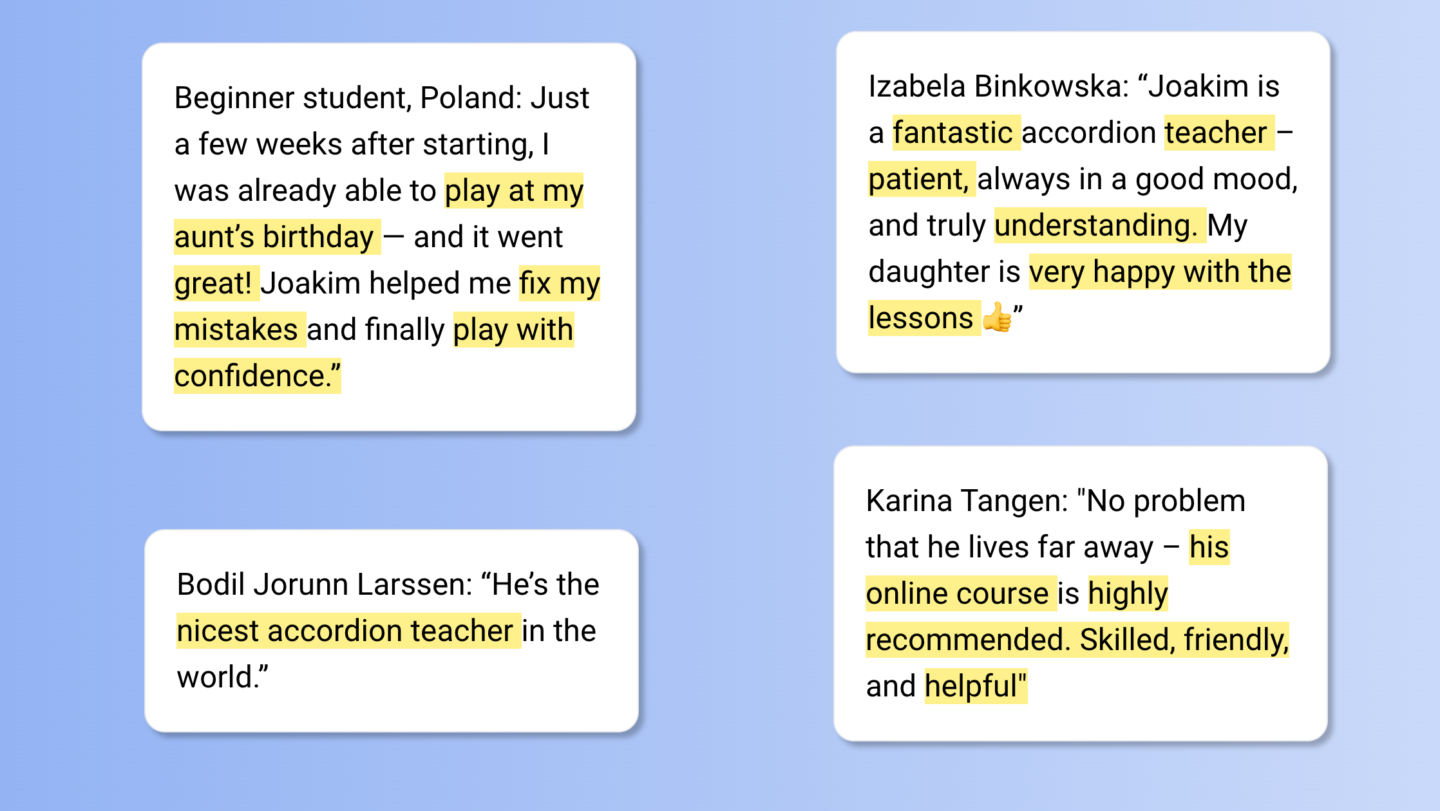The height and width of the screenshot is (811, 1440).
Task: Click the highlighted word "highly"
Action: click(x=1128, y=594)
